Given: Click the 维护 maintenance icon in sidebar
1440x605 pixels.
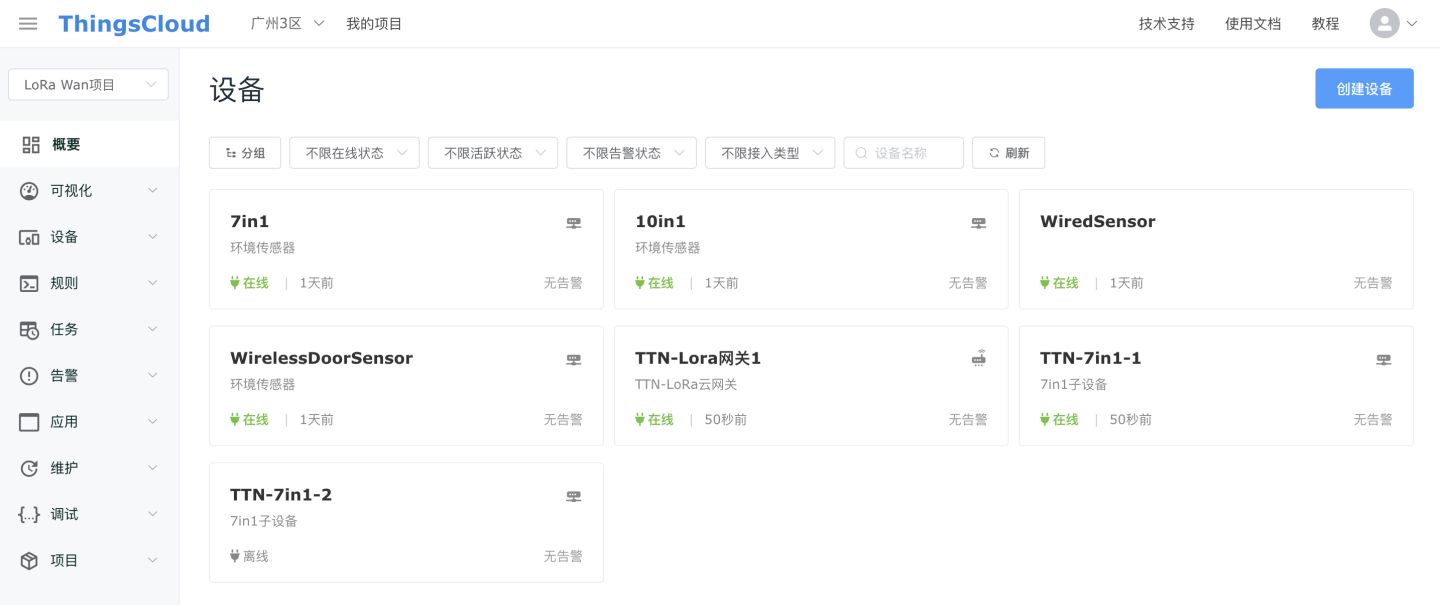Looking at the screenshot, I should click(x=29, y=468).
